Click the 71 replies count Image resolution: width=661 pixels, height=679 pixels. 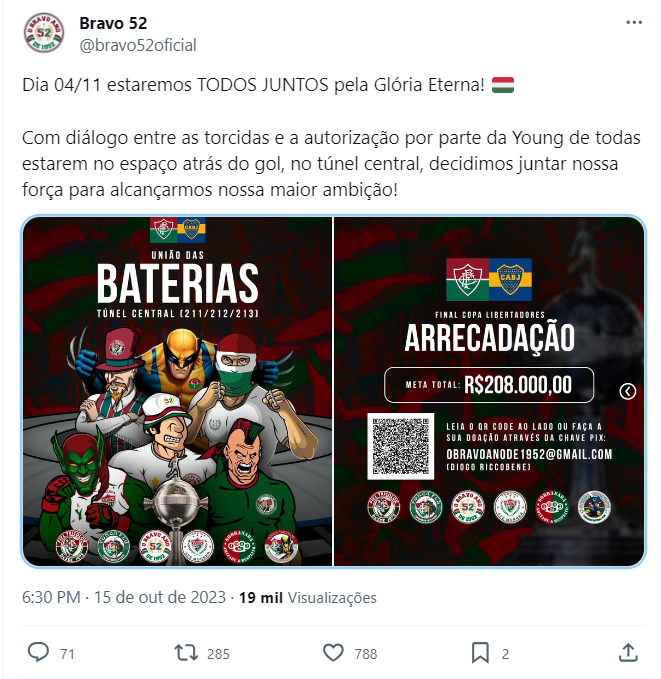[68, 654]
